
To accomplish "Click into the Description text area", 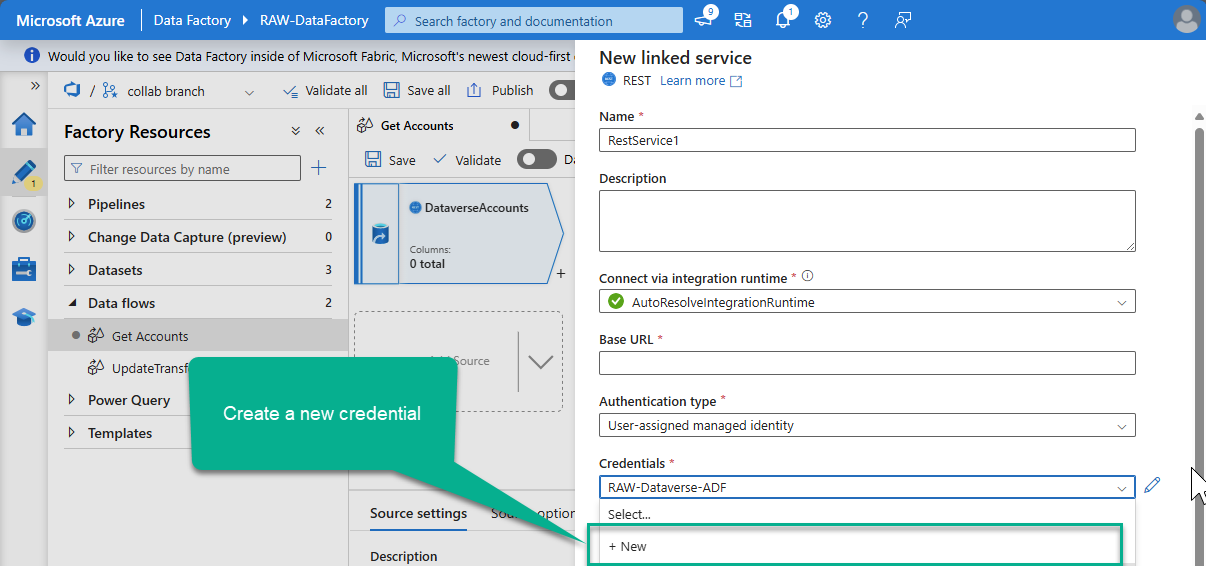I will coord(867,221).
